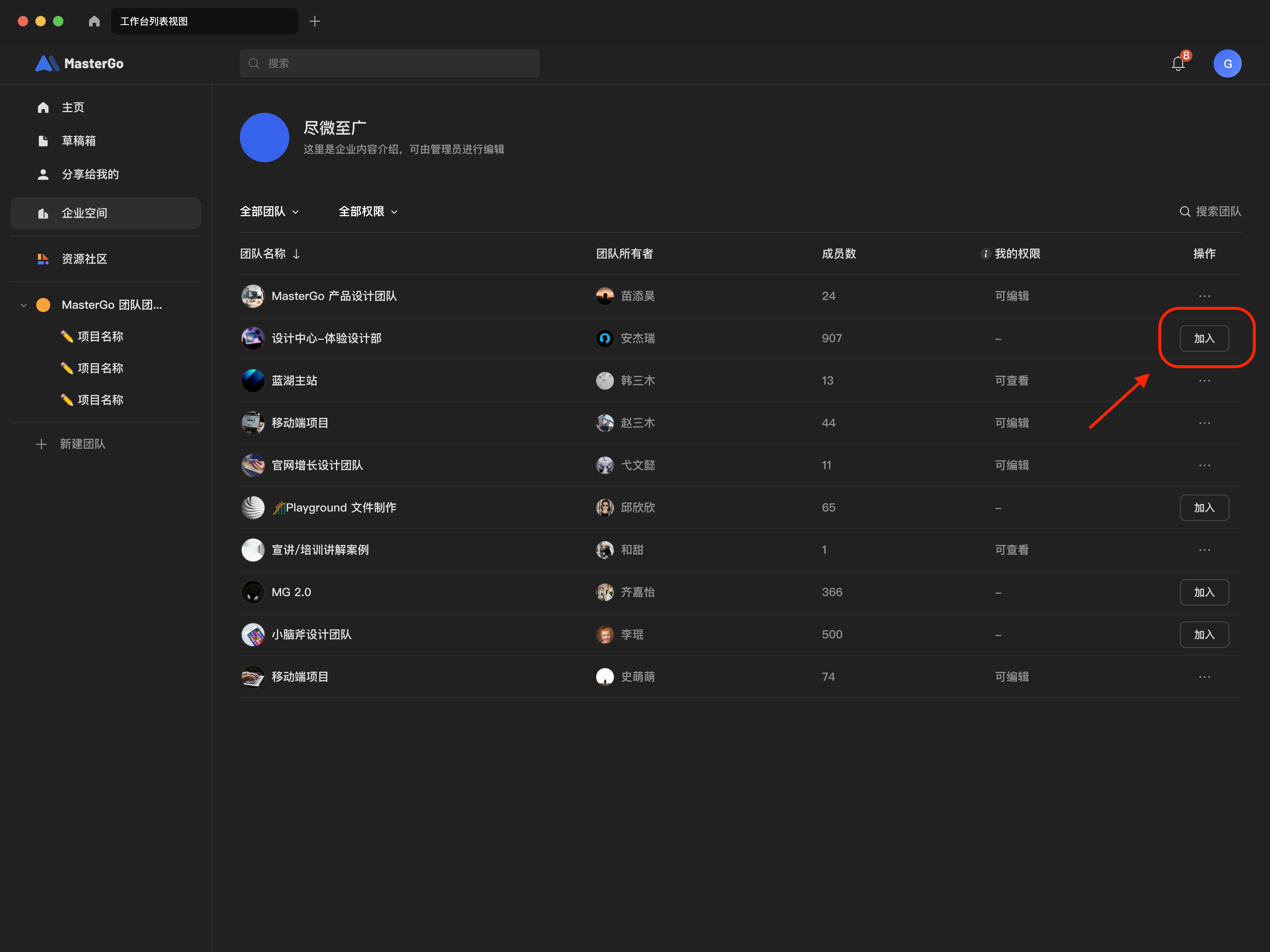This screenshot has width=1270, height=952.
Task: Click 新建团队 to create a team
Action: [71, 444]
